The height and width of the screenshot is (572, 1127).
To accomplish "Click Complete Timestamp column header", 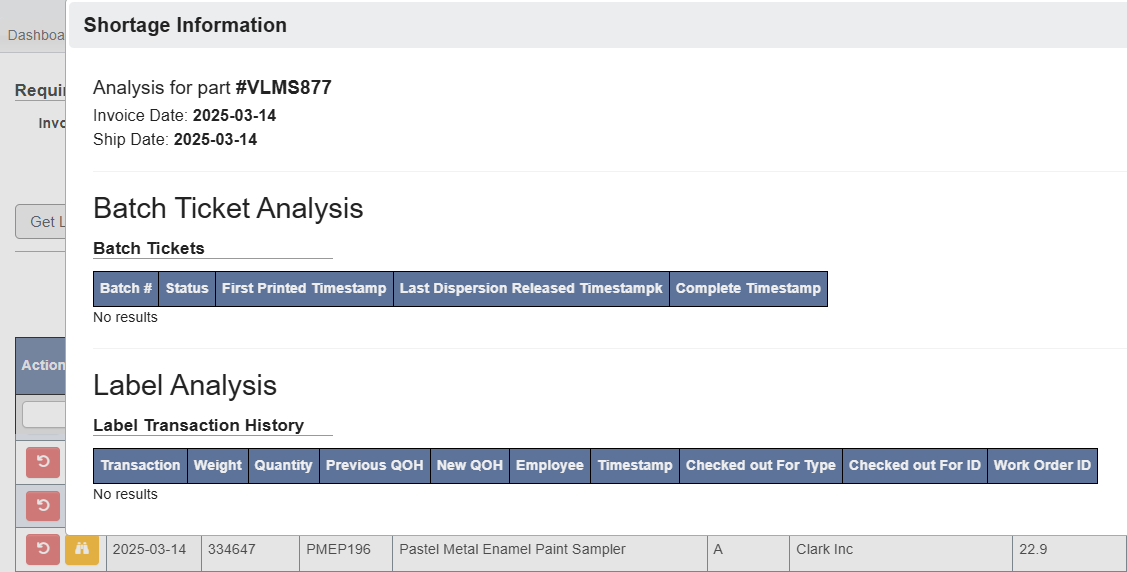I will tap(748, 289).
